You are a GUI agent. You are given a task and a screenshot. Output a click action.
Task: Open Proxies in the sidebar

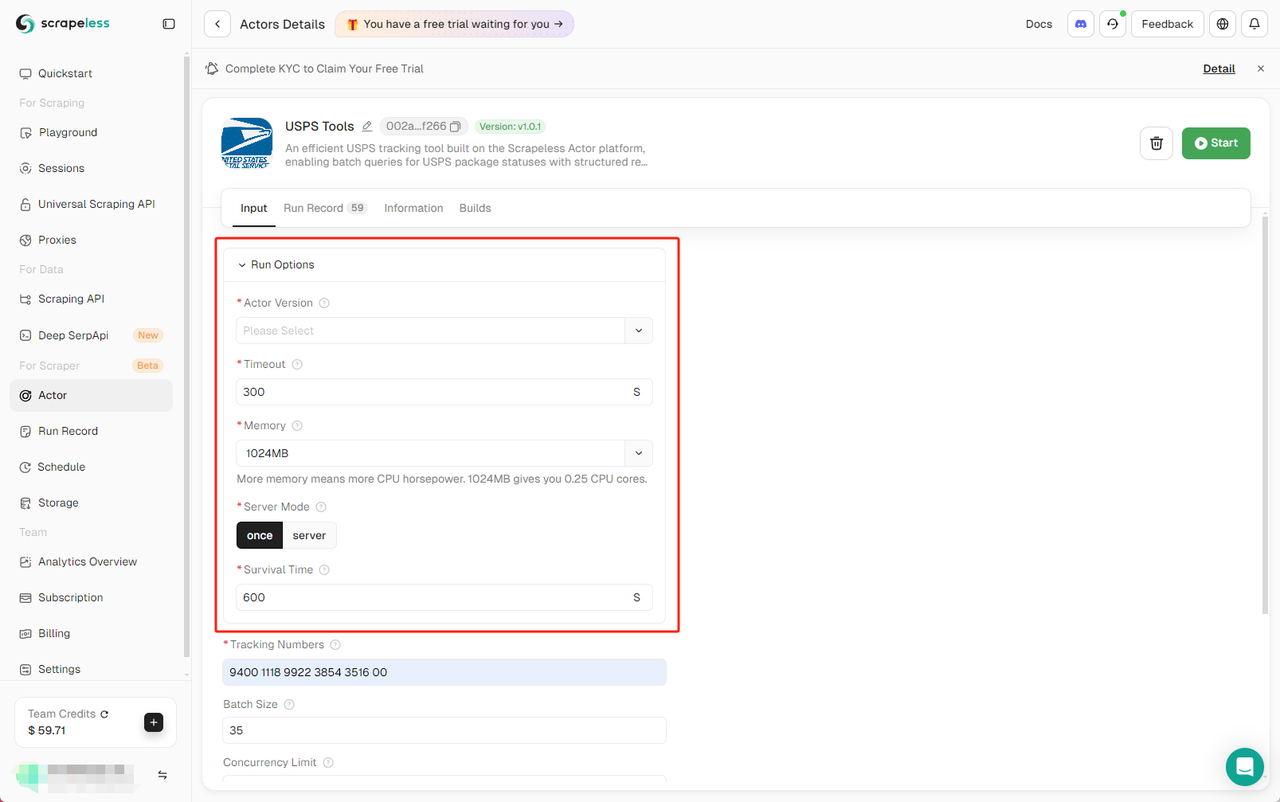pyautogui.click(x=91, y=241)
